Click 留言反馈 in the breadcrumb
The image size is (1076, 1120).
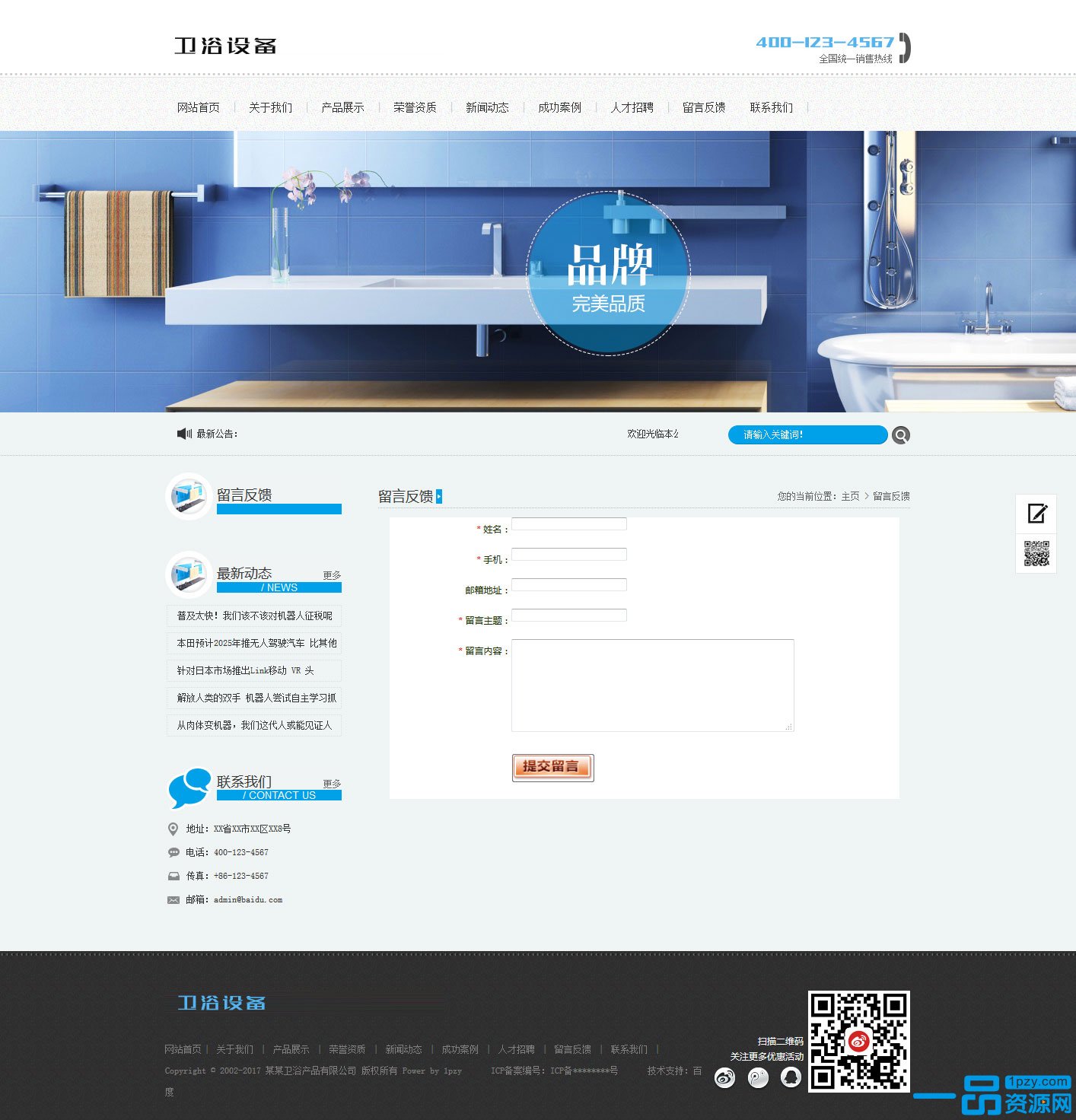(892, 496)
